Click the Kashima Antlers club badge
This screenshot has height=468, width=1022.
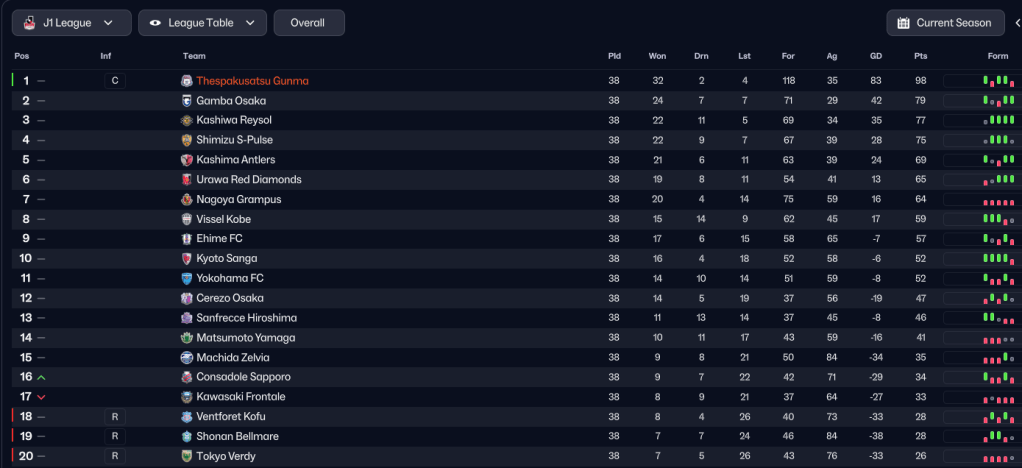[x=187, y=160]
